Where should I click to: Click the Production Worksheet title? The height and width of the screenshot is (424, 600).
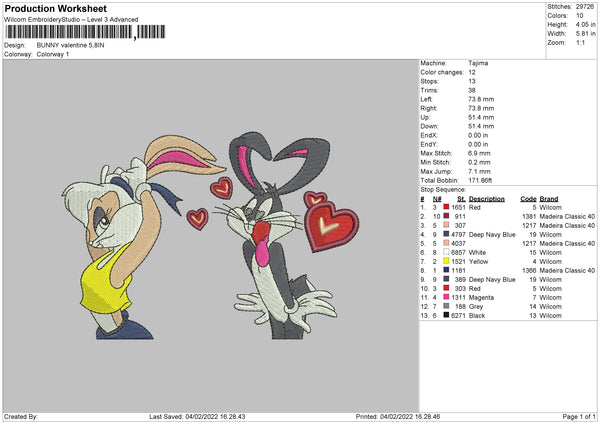pos(55,9)
